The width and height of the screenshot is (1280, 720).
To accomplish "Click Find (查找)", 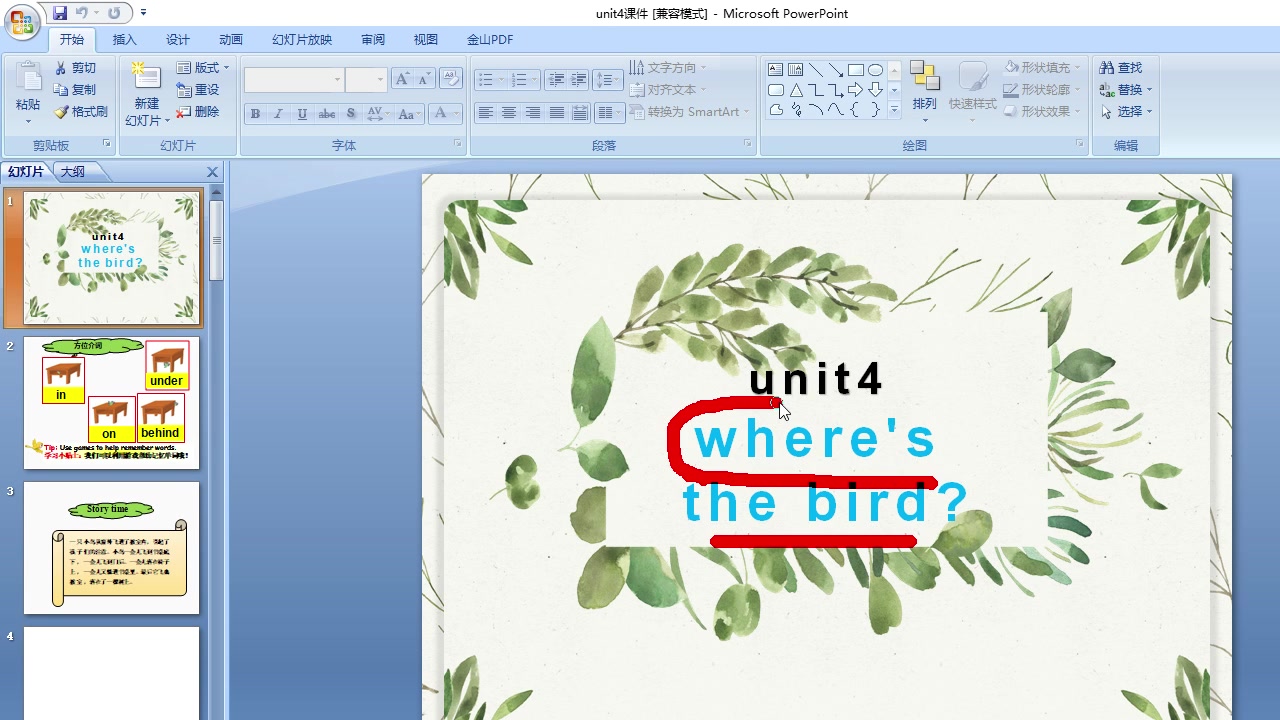I will point(1121,68).
